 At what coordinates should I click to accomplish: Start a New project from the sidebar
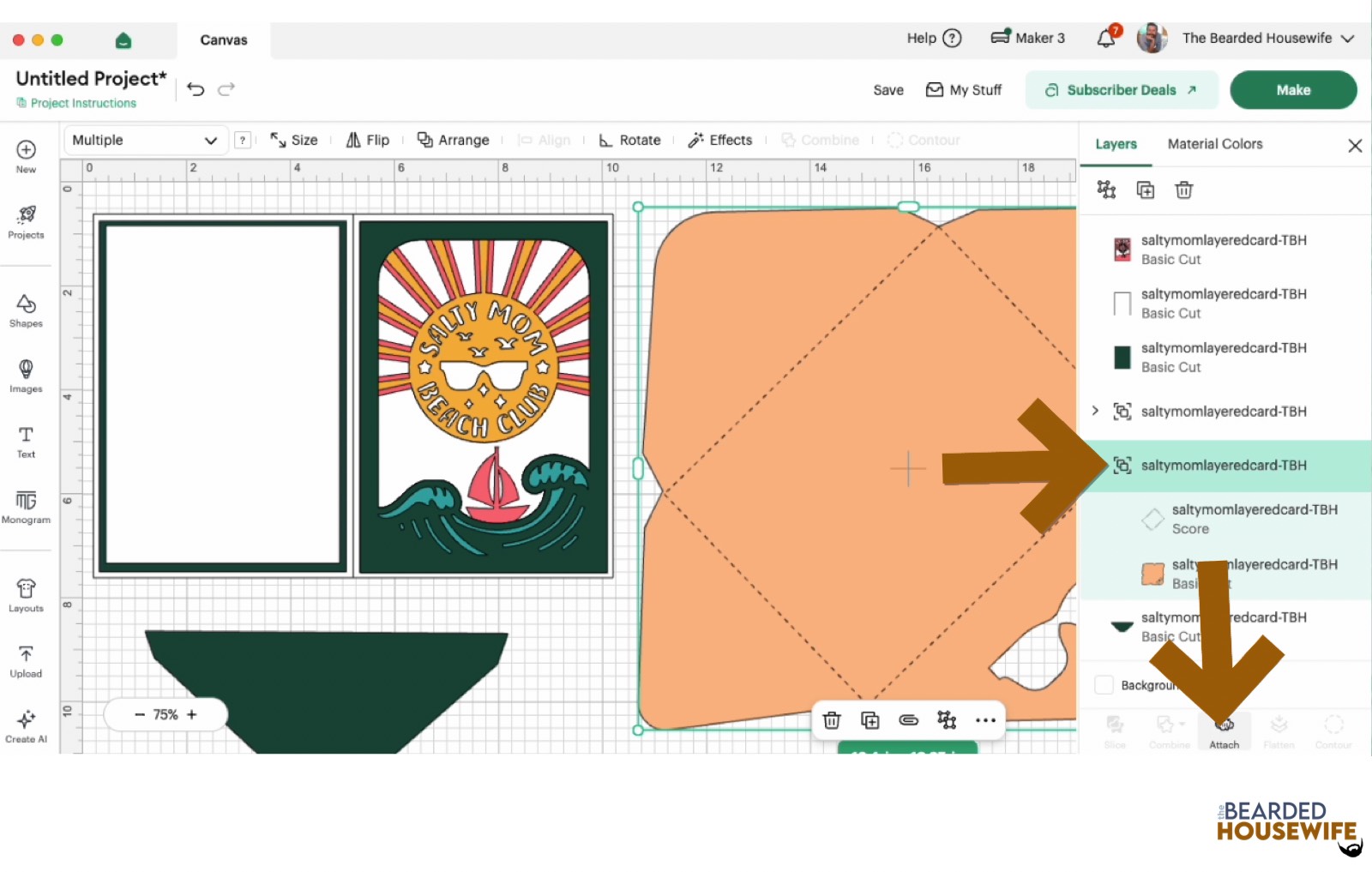(26, 156)
